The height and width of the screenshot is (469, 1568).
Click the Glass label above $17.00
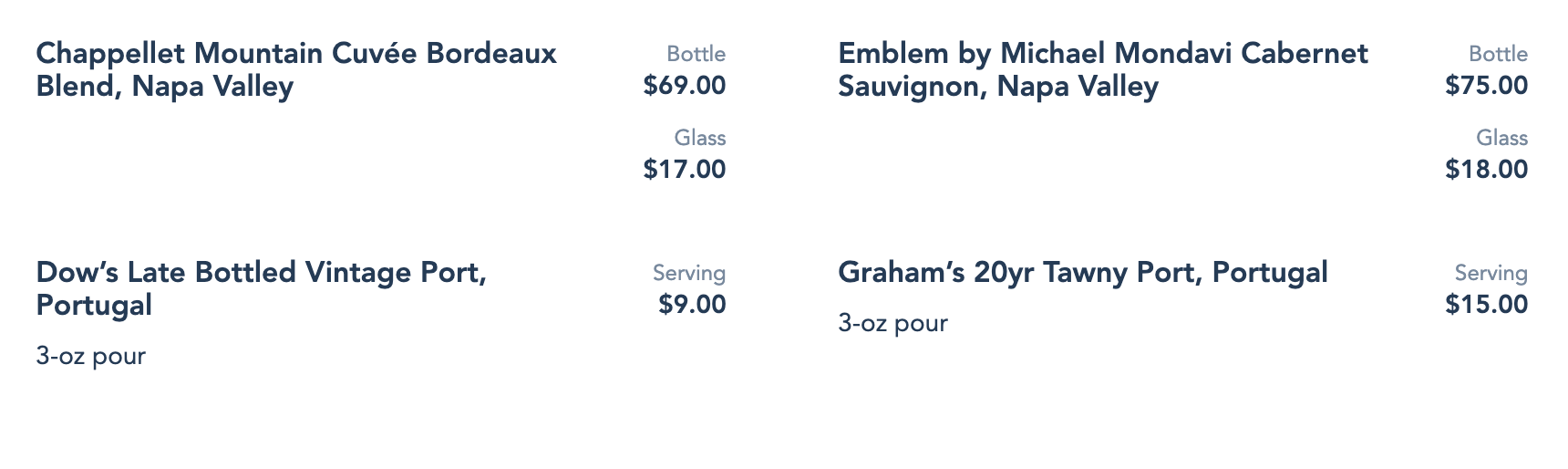coord(699,139)
